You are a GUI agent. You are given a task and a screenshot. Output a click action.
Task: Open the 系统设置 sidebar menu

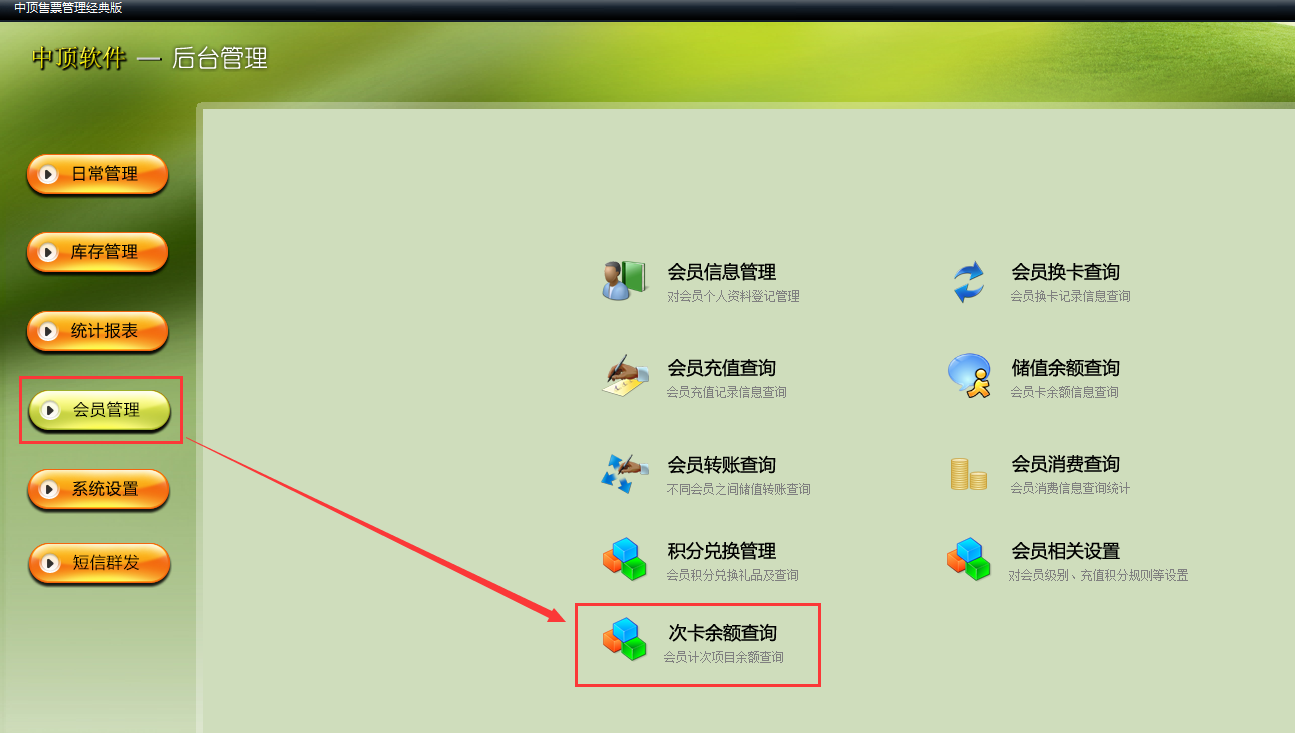(x=98, y=490)
